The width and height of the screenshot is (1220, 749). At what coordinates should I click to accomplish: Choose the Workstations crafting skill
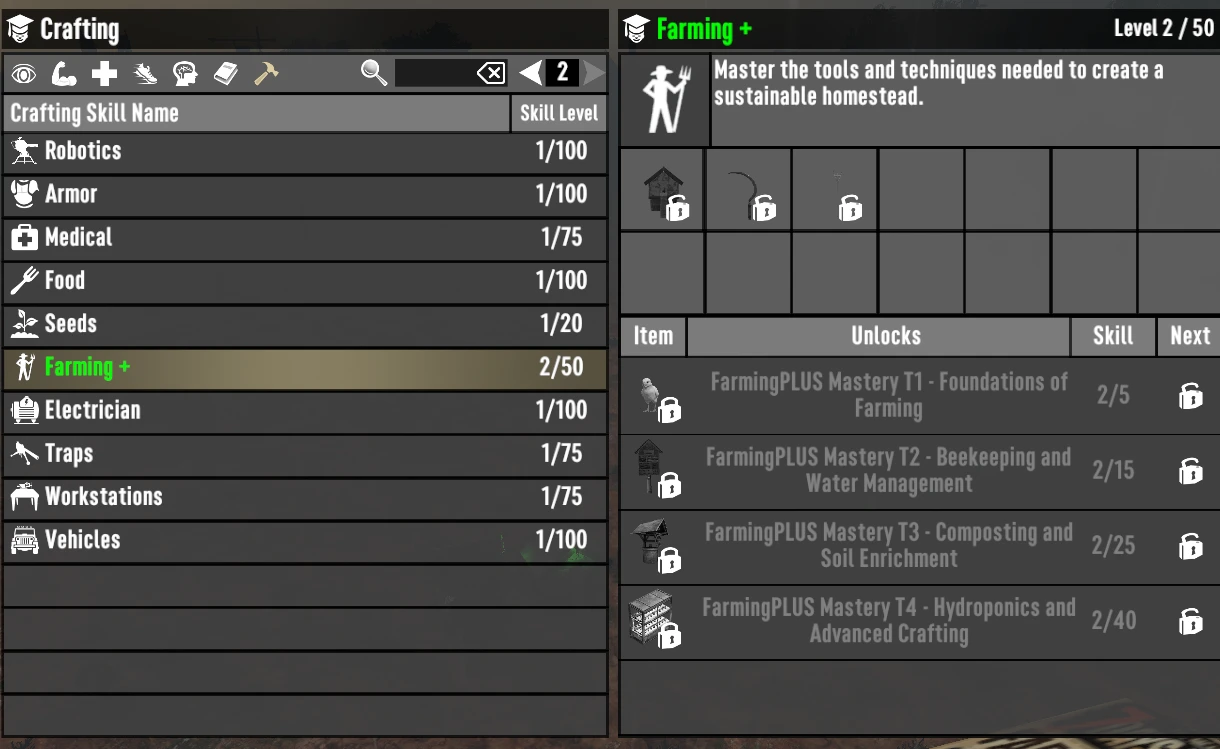point(305,496)
